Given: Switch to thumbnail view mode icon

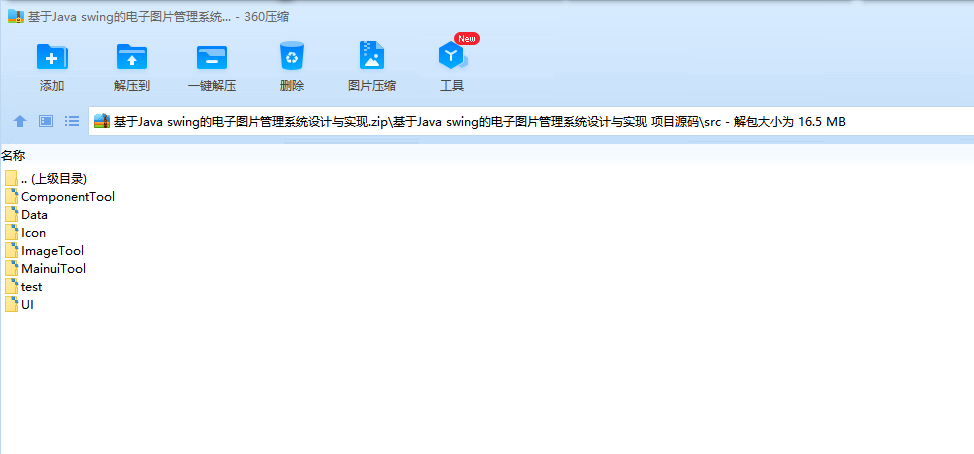Looking at the screenshot, I should click(46, 121).
